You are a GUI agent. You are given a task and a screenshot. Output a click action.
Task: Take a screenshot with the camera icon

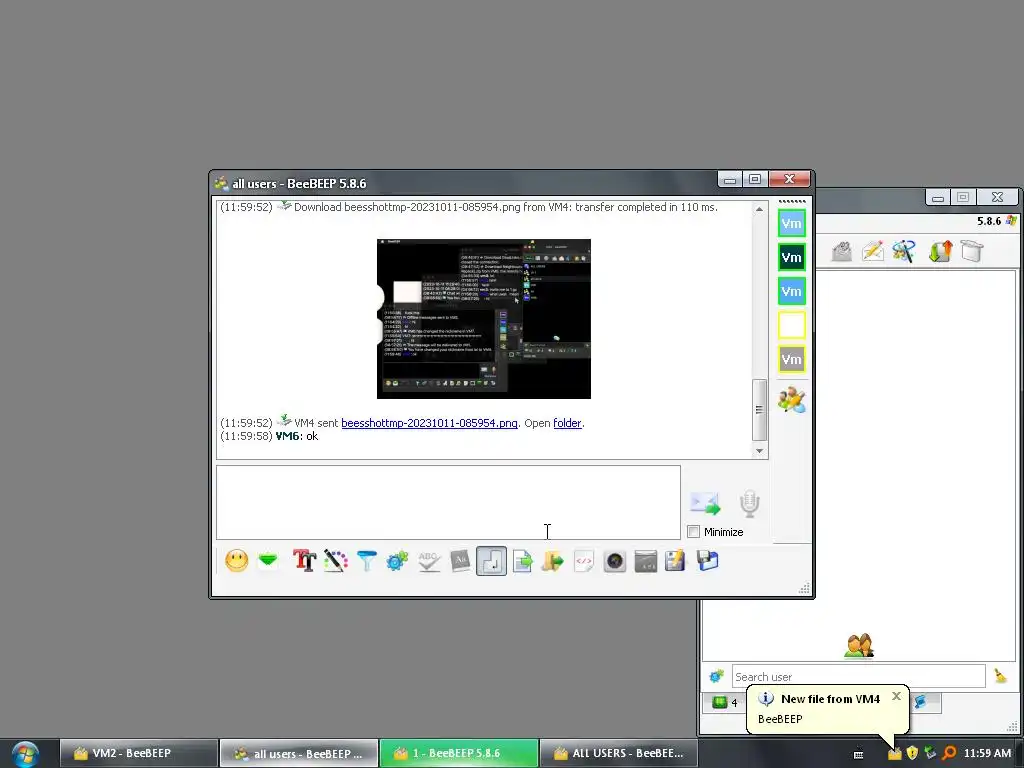pyautogui.click(x=615, y=560)
